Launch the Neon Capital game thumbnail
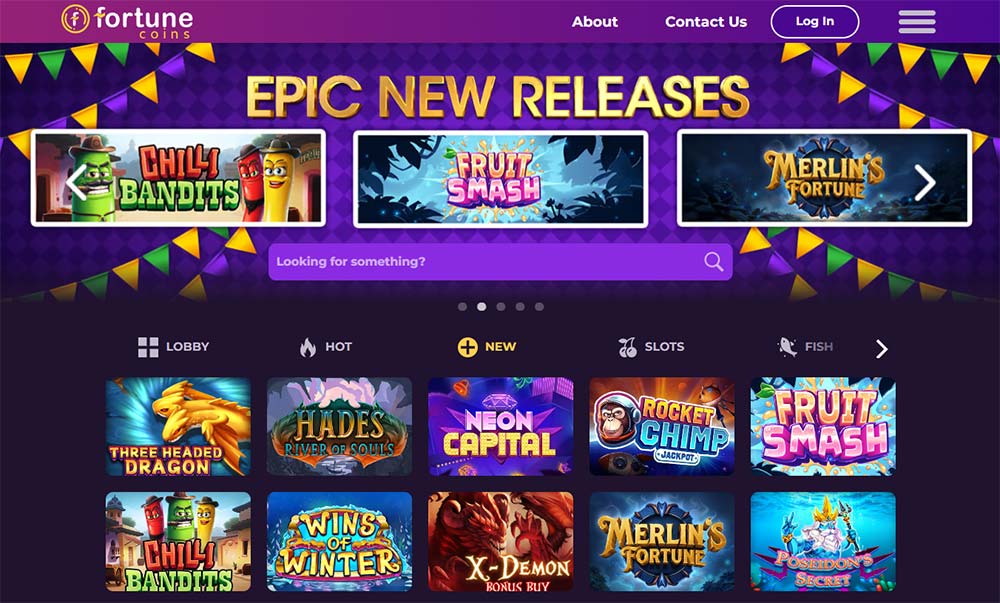Image resolution: width=1000 pixels, height=603 pixels. [x=501, y=426]
